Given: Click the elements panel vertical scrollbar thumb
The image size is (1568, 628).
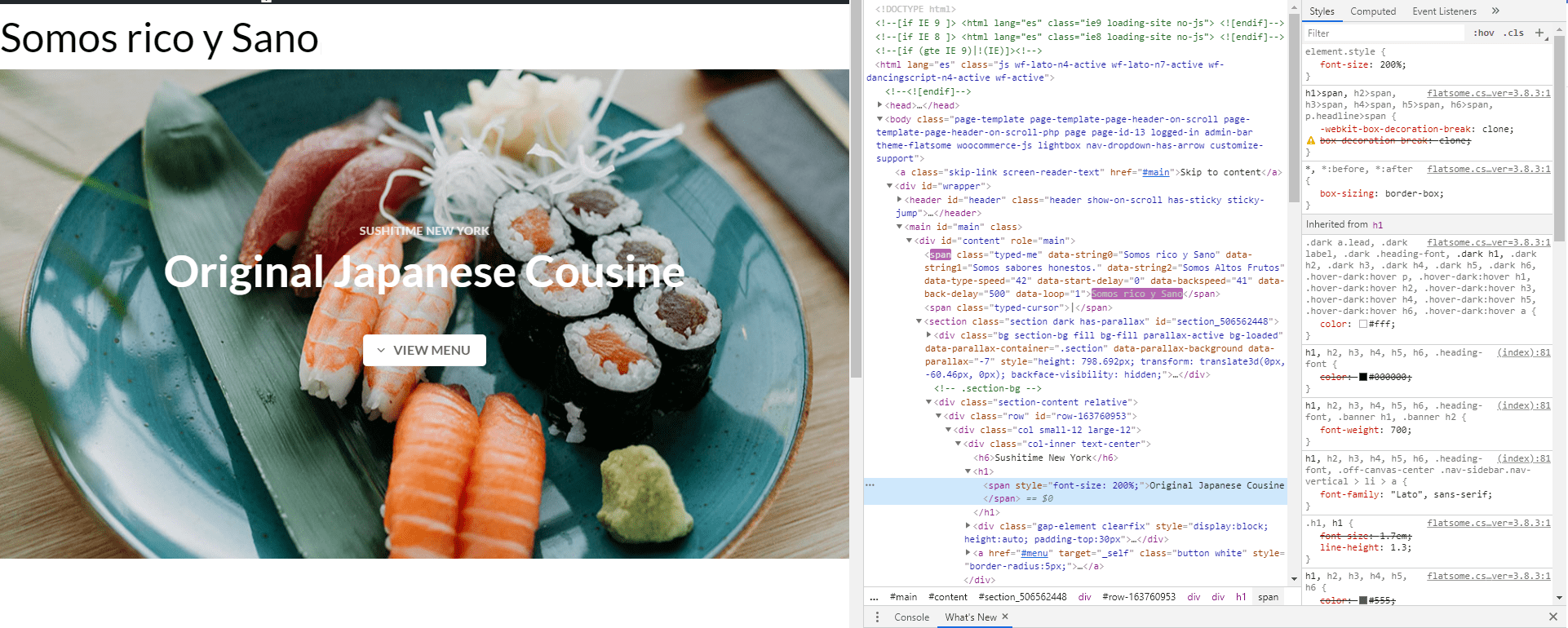Looking at the screenshot, I should 1294,108.
